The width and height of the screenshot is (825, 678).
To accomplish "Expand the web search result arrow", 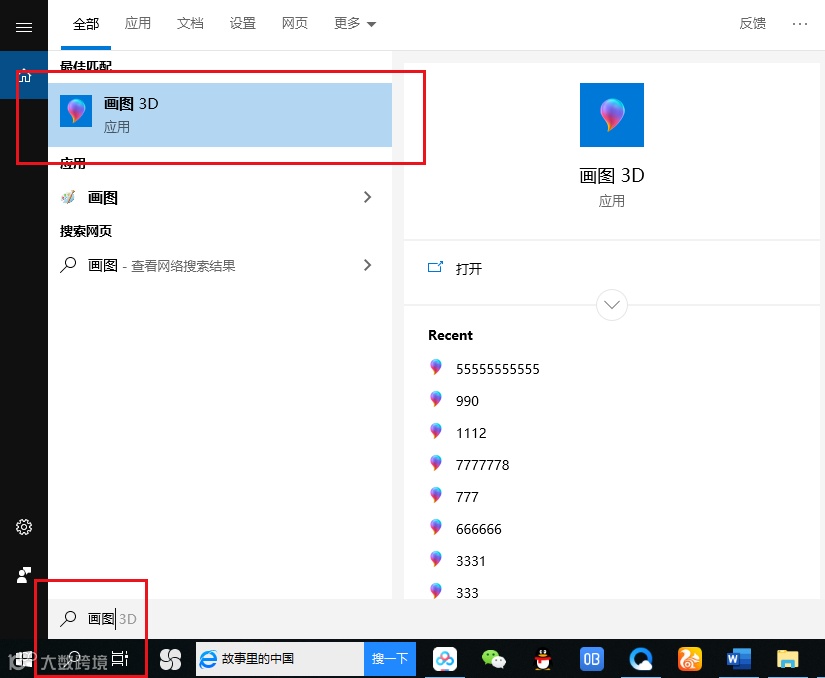I will point(367,265).
